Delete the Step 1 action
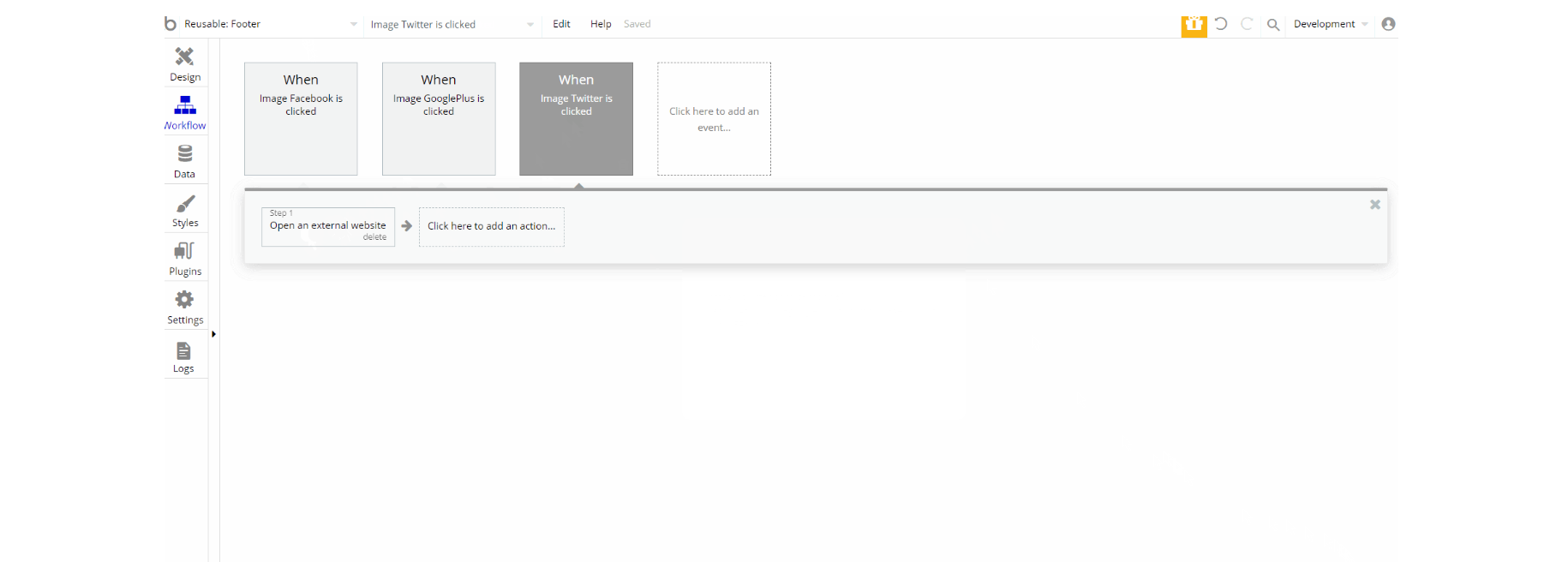This screenshot has height=562, width=1568. [374, 237]
